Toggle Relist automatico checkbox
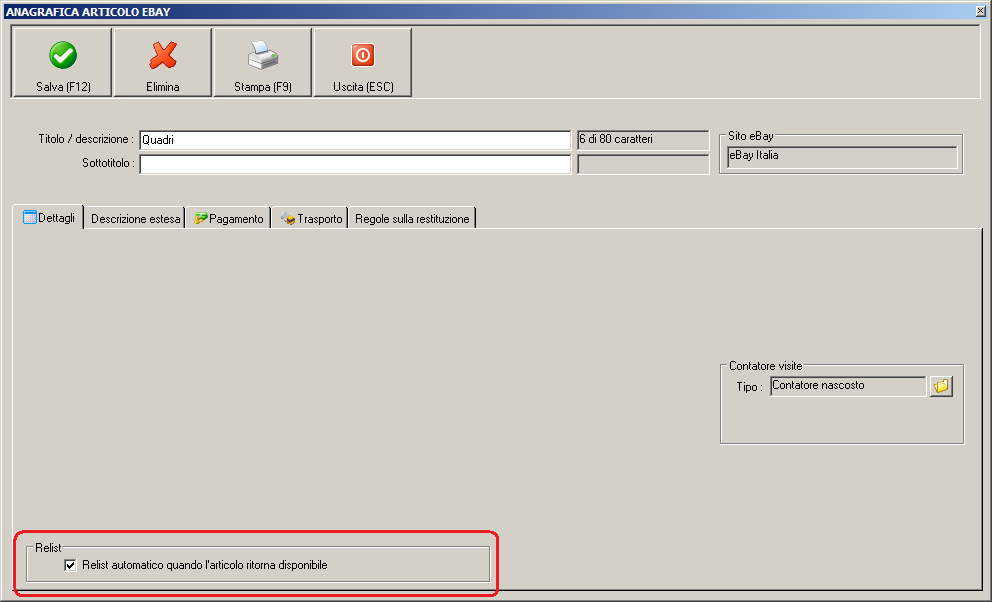The height and width of the screenshot is (602, 992). tap(70, 565)
